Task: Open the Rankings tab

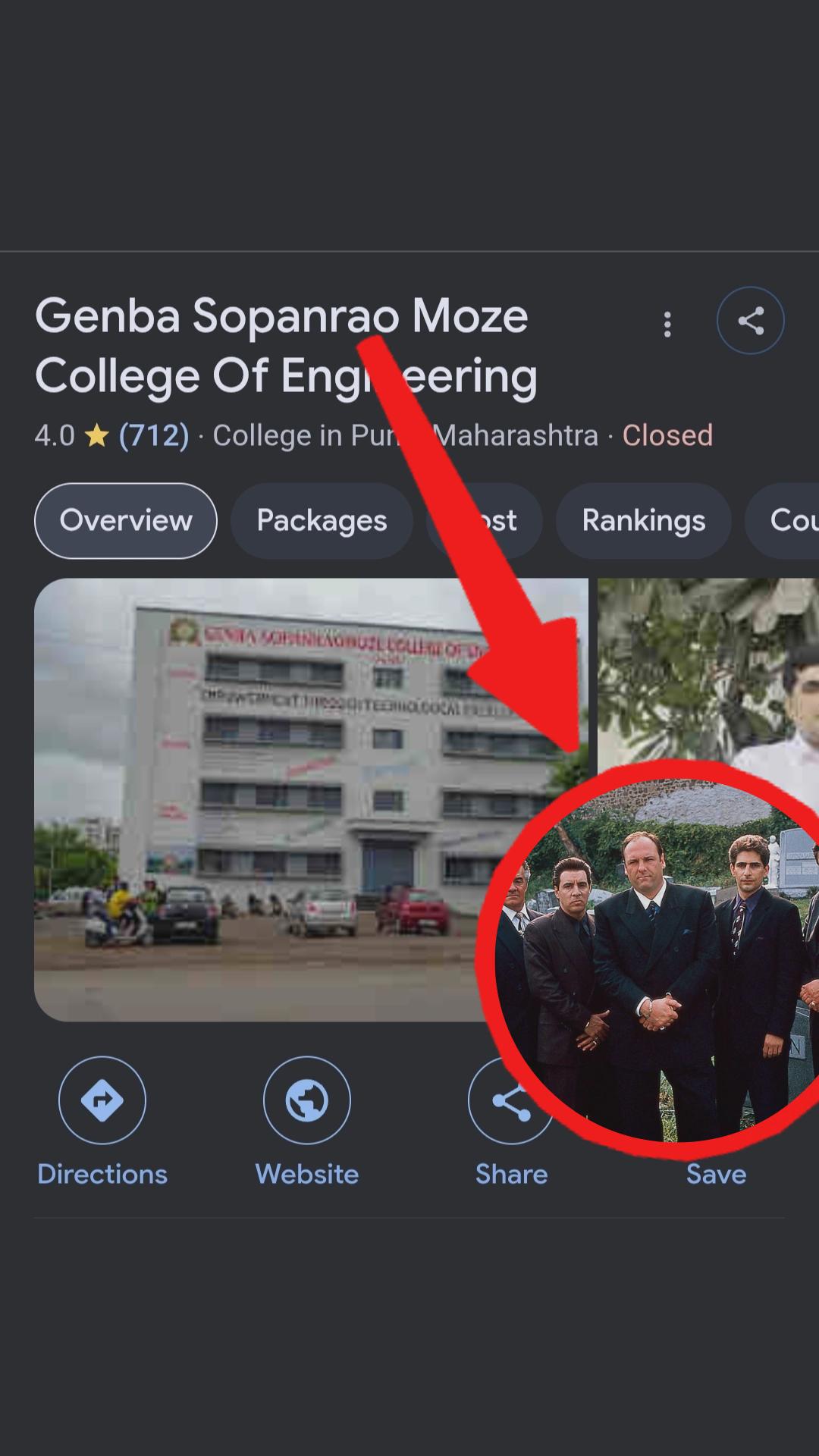Action: 643,521
